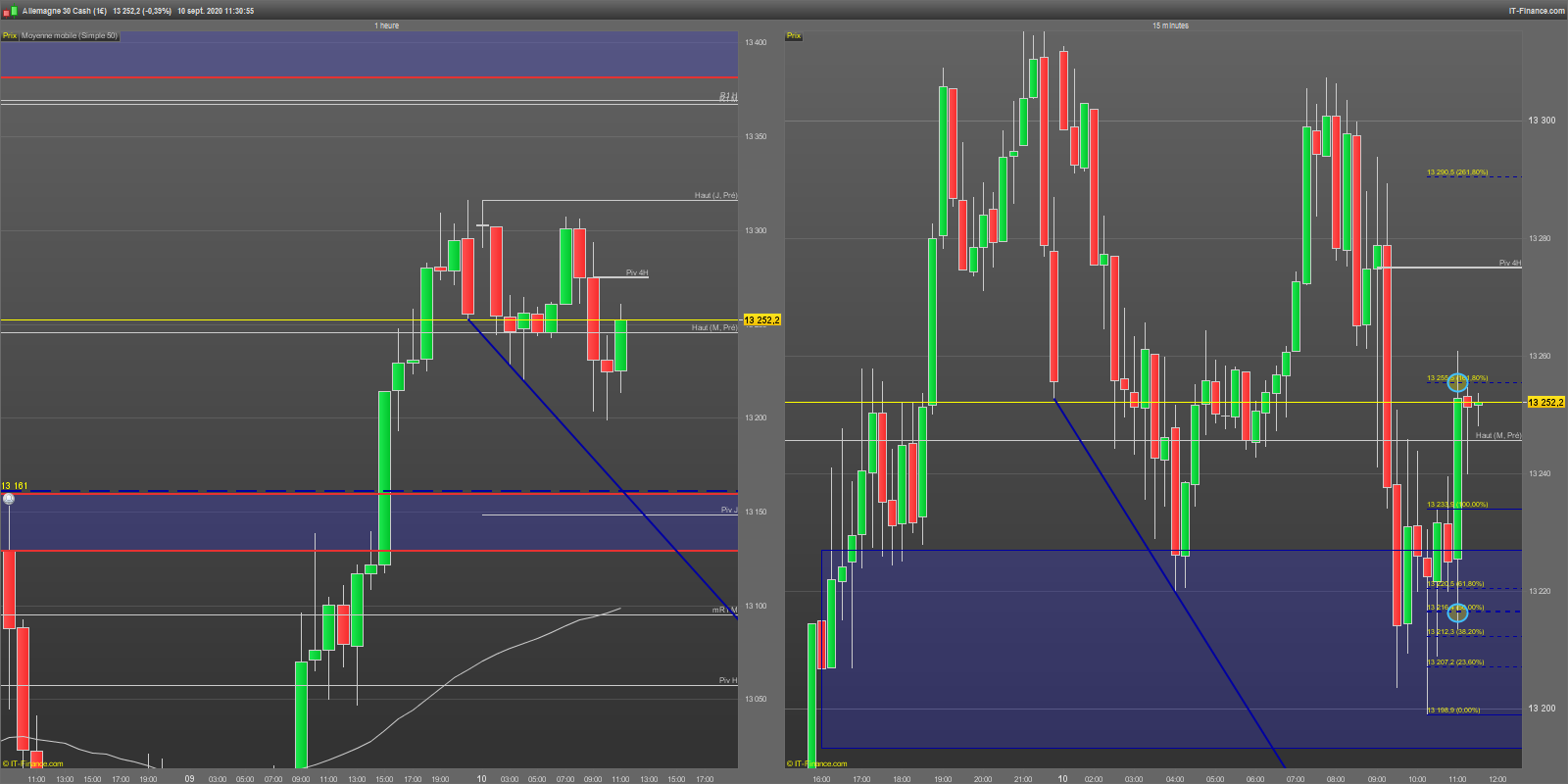Click the date and time 10 sept. 2020 11:30:55

pyautogui.click(x=216, y=11)
